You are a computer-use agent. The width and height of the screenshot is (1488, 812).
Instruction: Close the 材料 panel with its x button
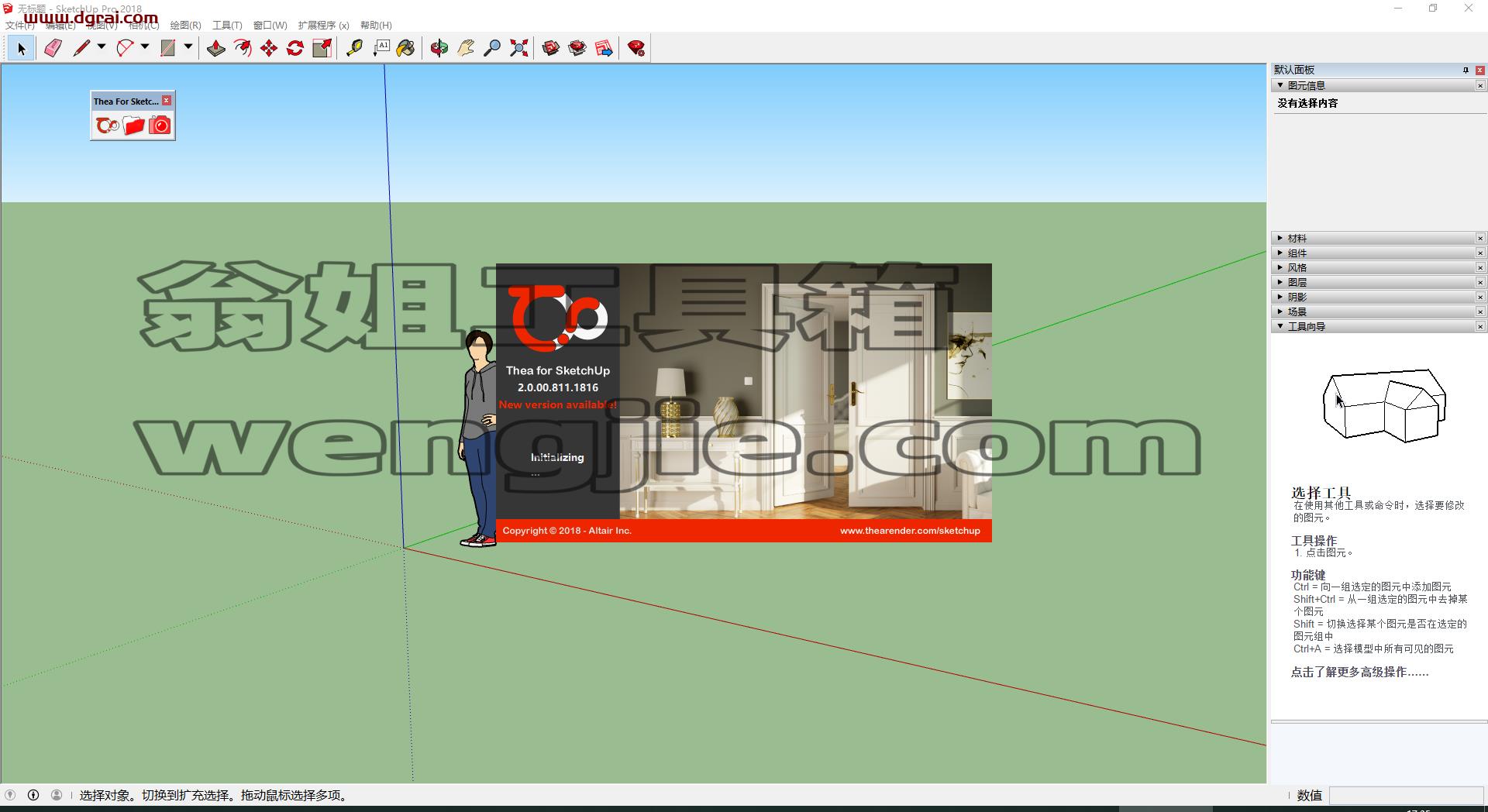click(x=1480, y=238)
